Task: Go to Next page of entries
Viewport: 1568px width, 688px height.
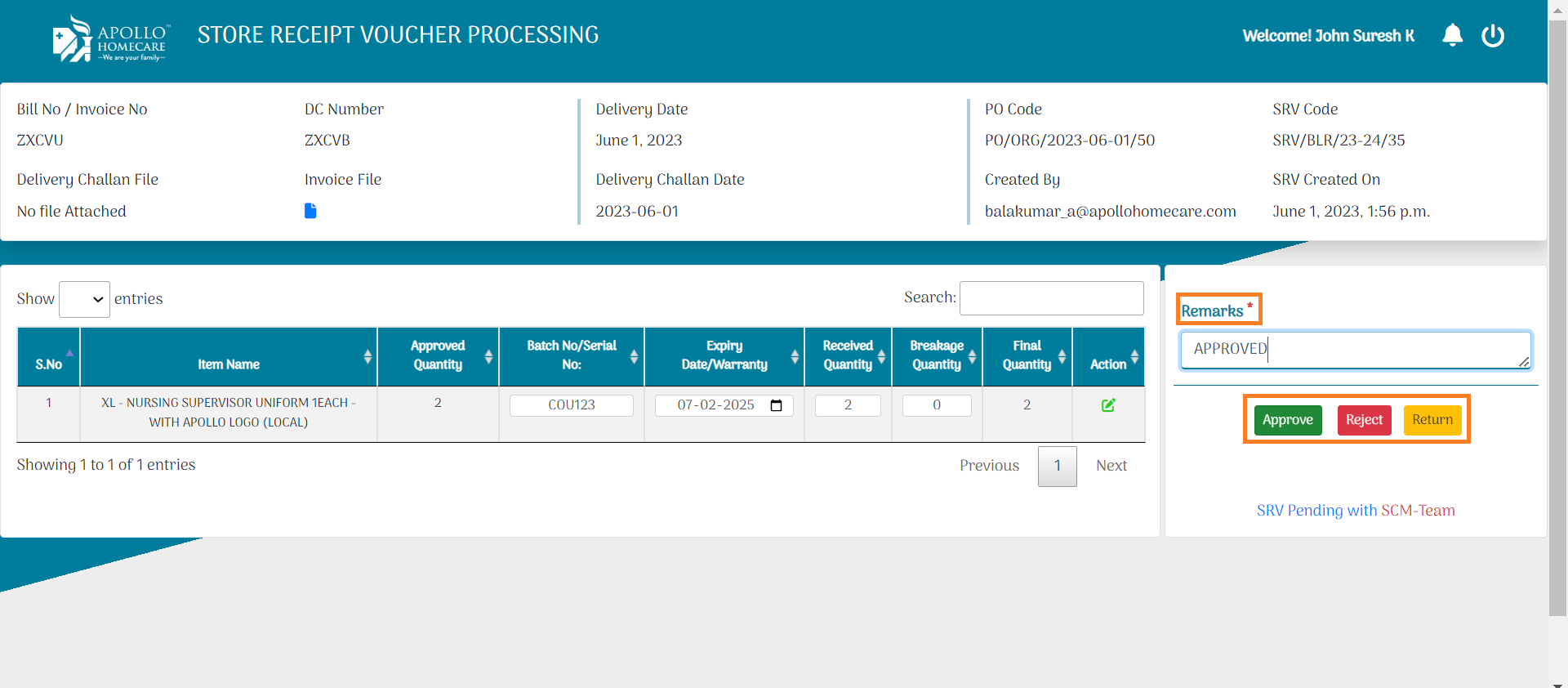Action: (1111, 466)
